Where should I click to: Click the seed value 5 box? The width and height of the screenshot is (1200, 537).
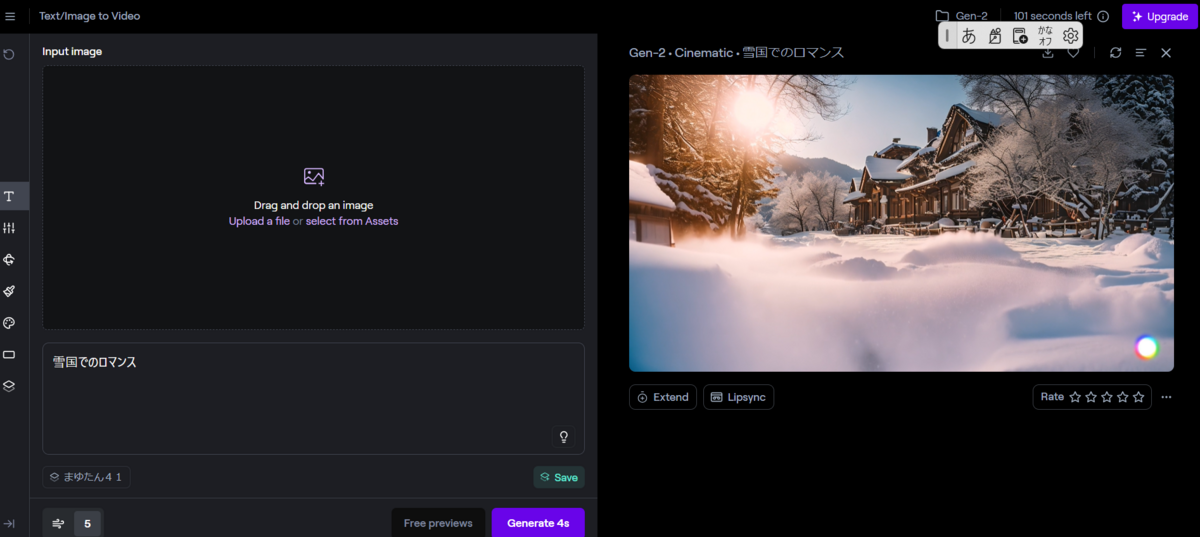(87, 523)
